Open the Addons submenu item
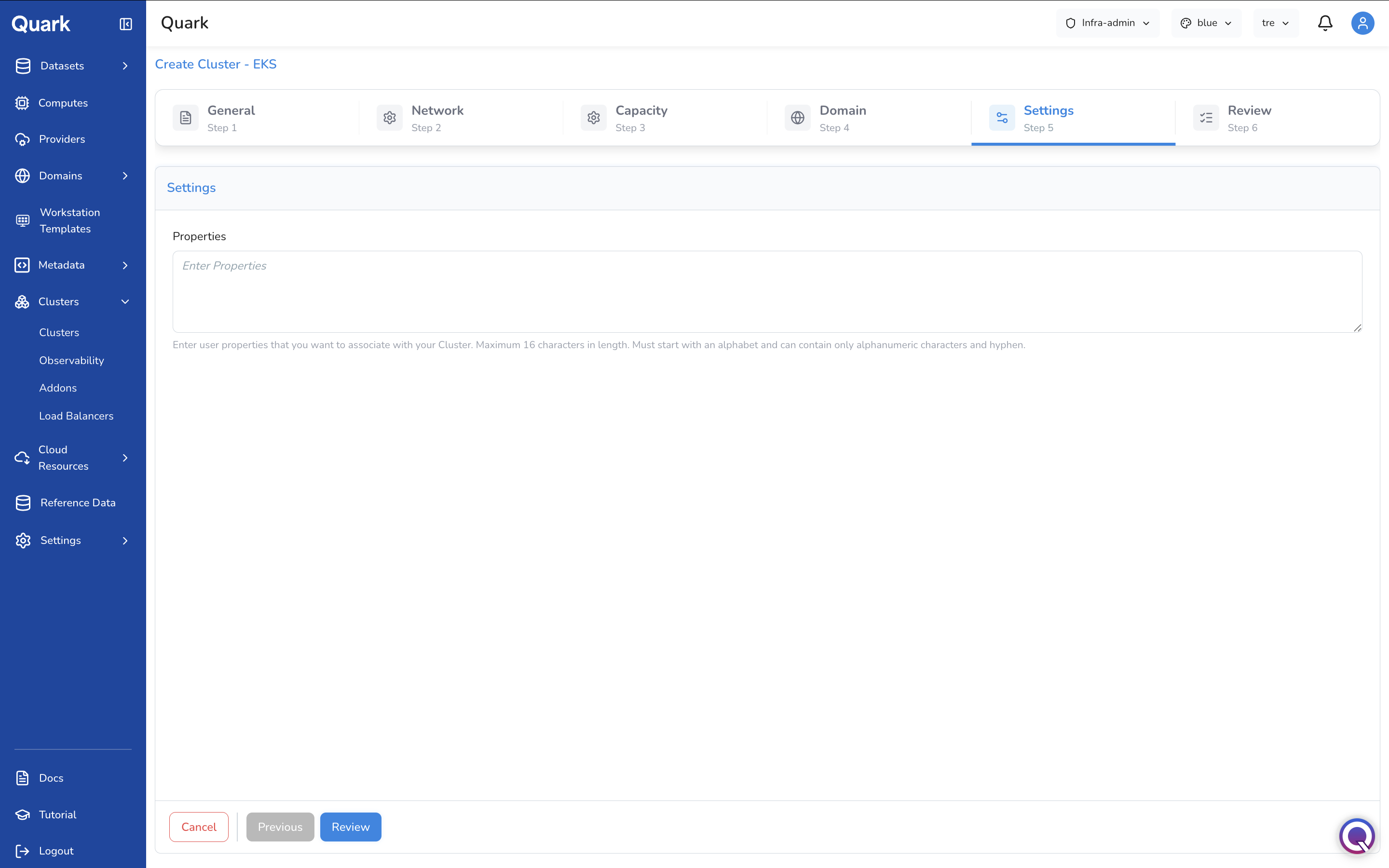This screenshot has width=1389, height=868. click(x=58, y=388)
